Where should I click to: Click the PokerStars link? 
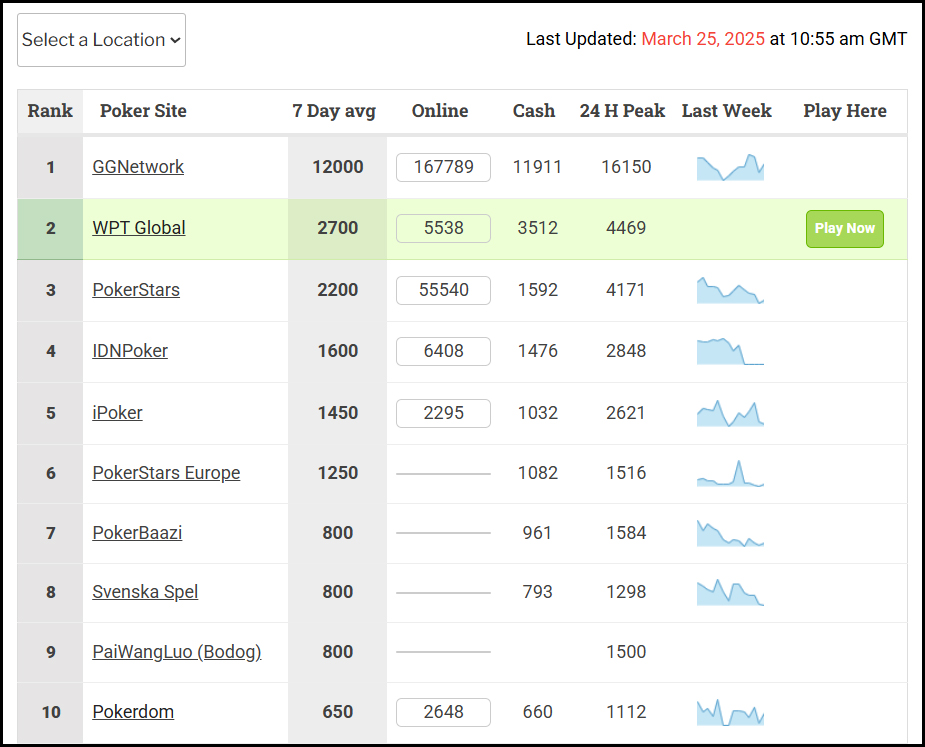tap(136, 290)
